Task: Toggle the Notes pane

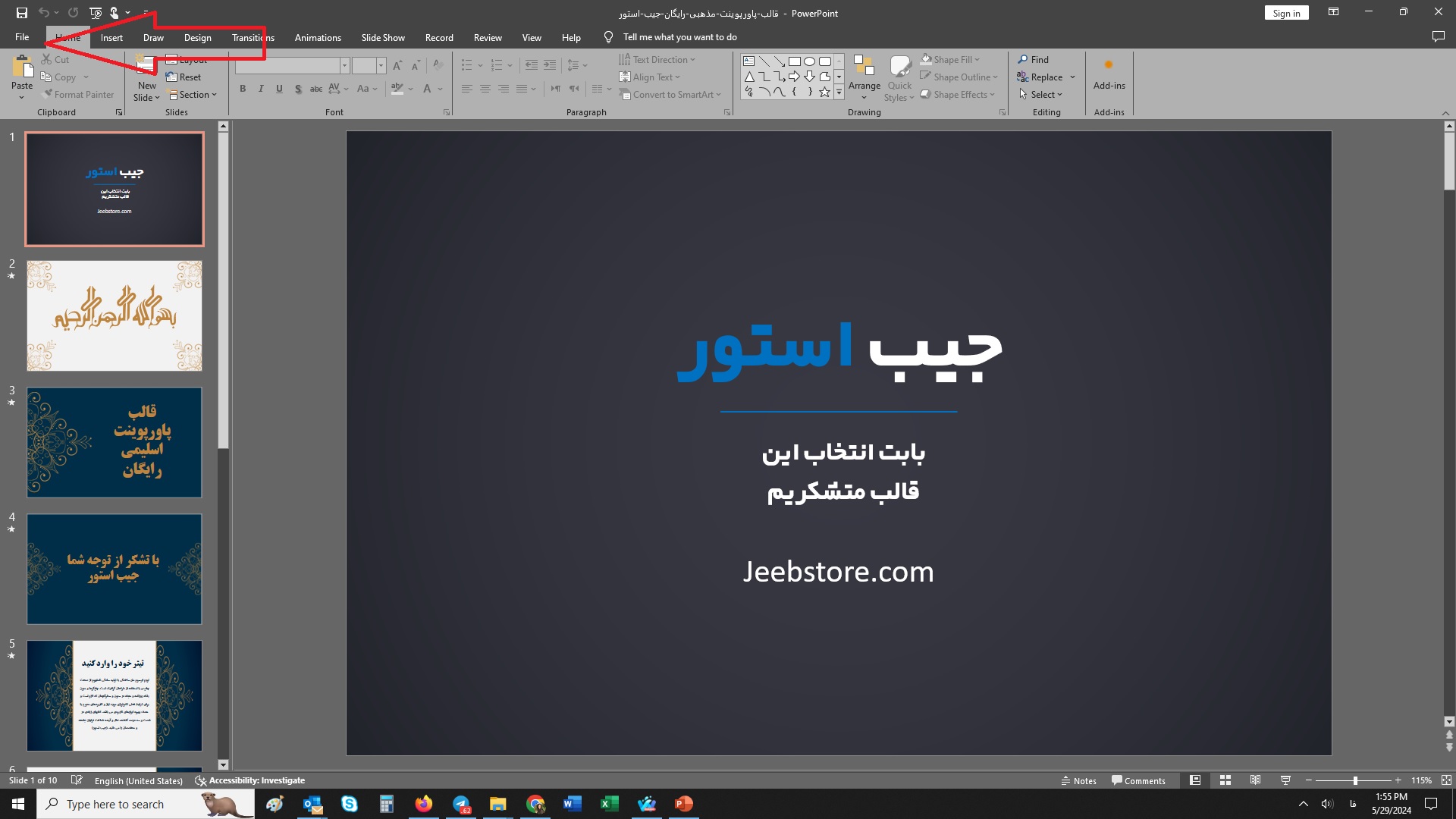Action: 1078,780
